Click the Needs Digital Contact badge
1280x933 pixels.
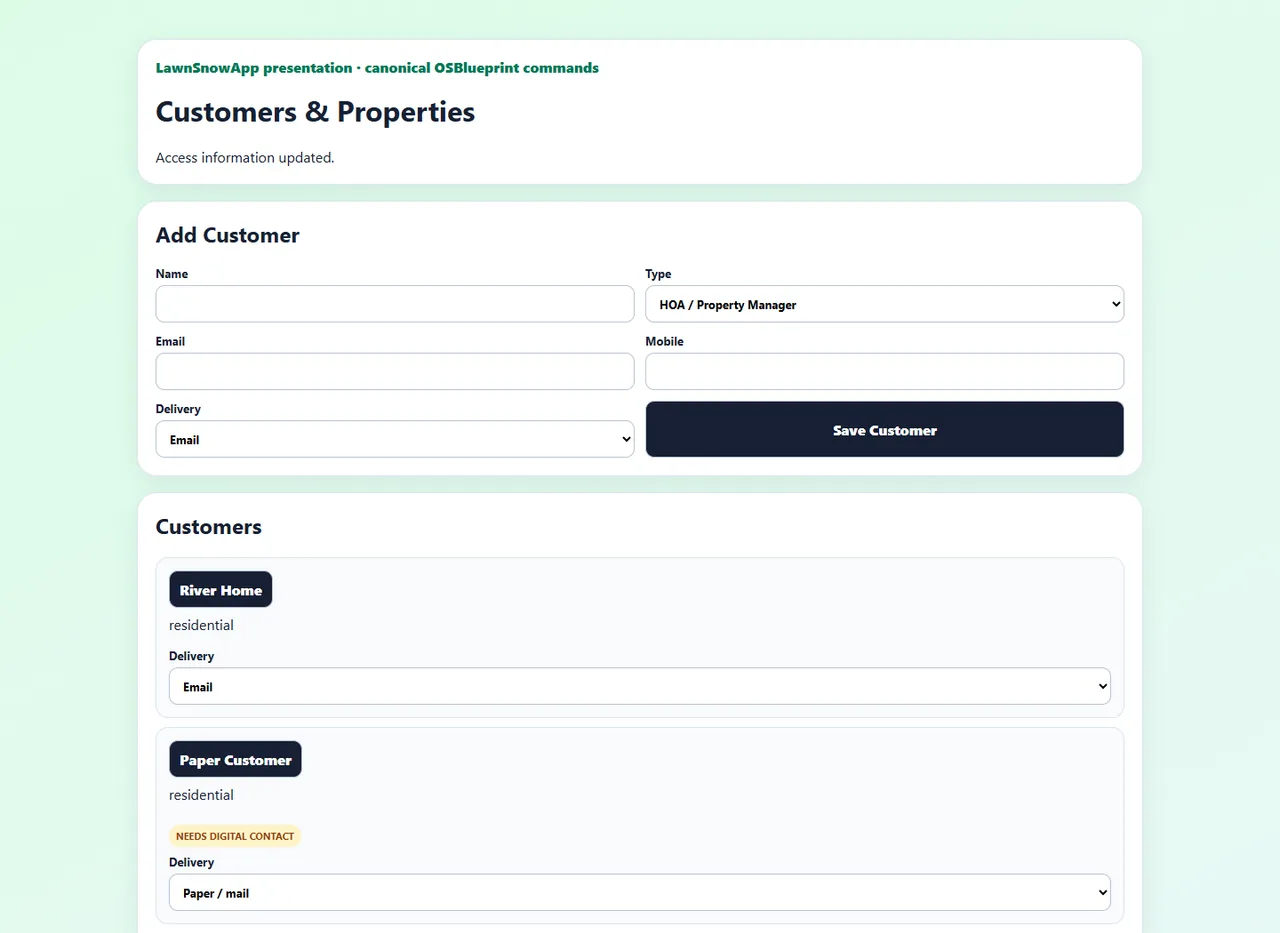point(235,836)
